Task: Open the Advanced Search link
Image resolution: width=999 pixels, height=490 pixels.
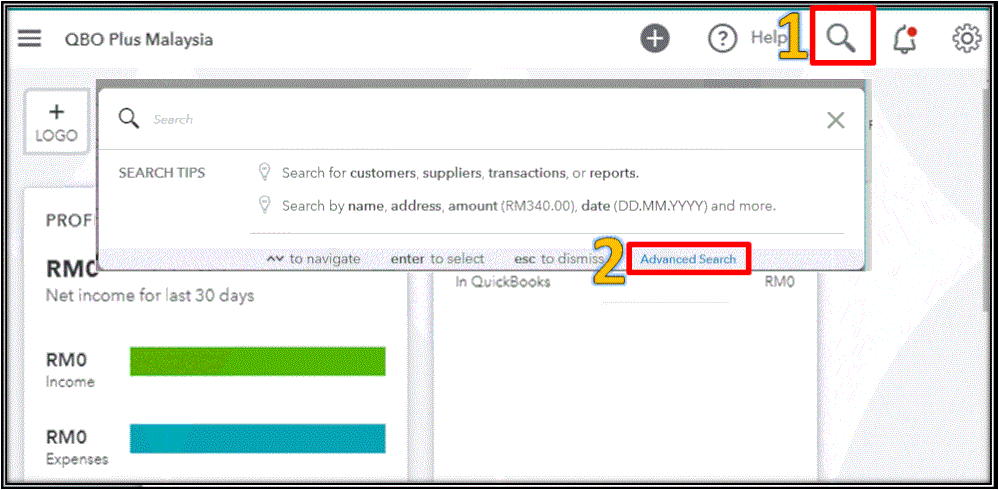Action: pyautogui.click(x=688, y=259)
